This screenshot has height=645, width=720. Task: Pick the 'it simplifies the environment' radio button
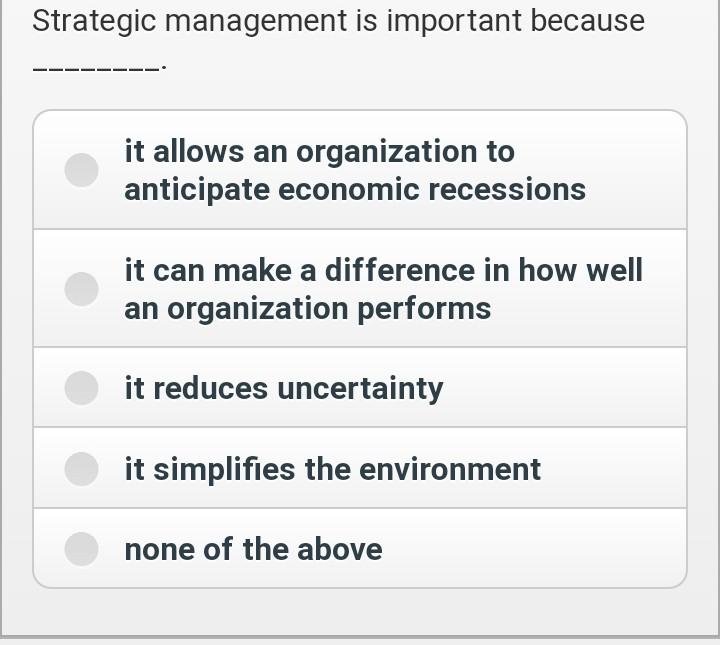(x=82, y=468)
